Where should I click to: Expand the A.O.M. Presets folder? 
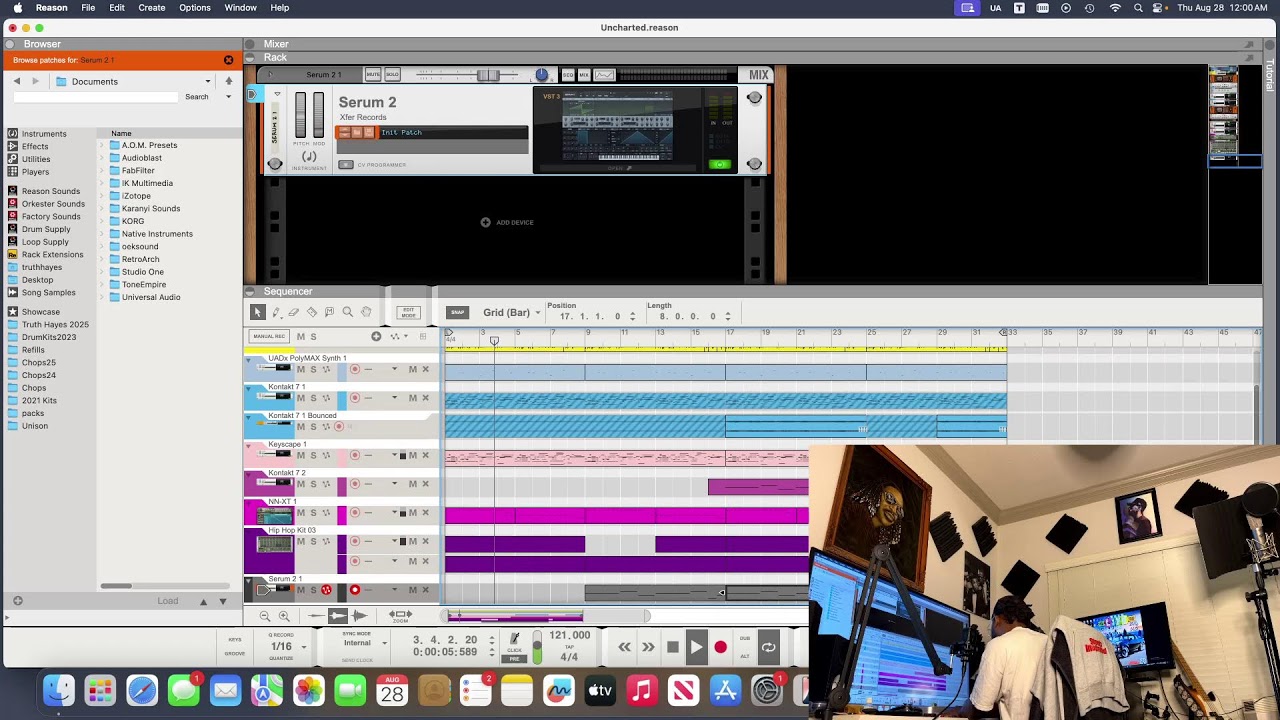point(101,145)
